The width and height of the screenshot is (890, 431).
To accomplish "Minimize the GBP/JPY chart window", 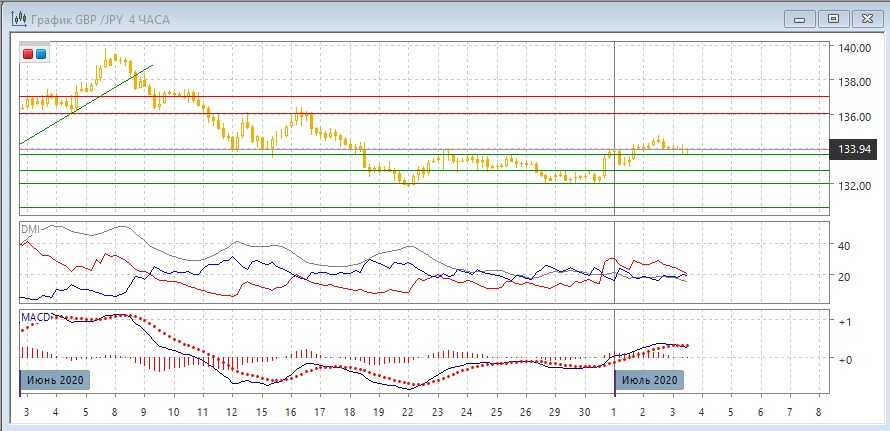I will click(798, 17).
